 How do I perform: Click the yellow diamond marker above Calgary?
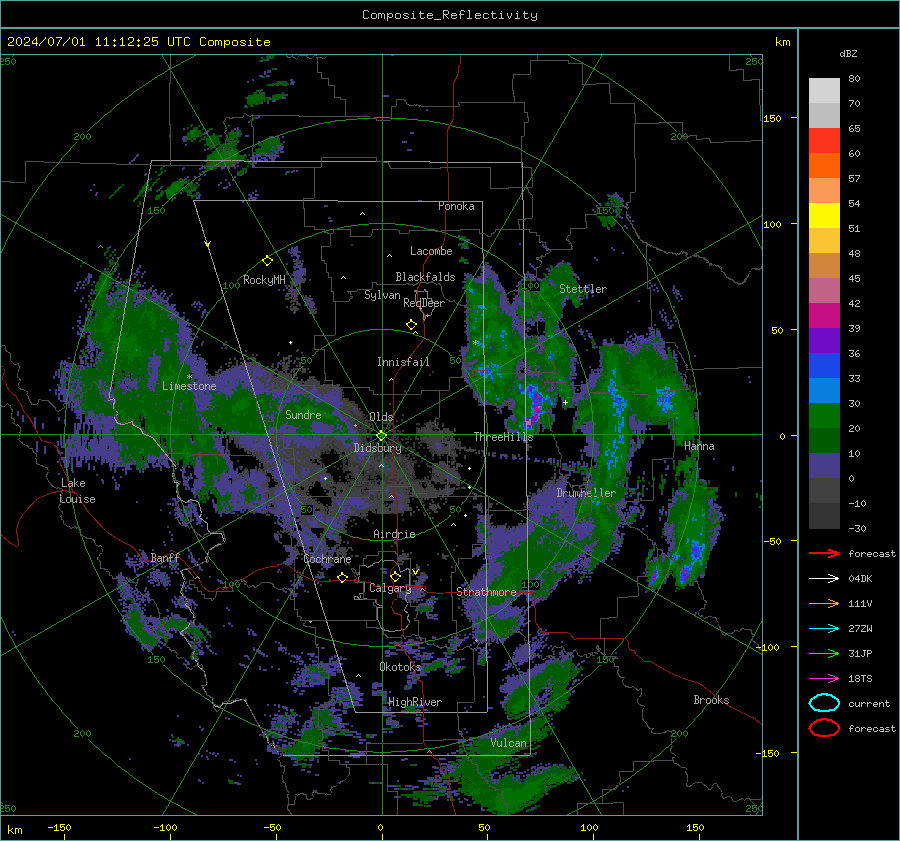coord(395,576)
